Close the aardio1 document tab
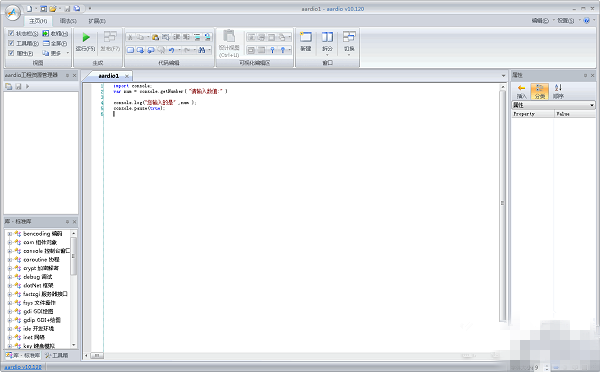600x372 pixels. (127, 76)
